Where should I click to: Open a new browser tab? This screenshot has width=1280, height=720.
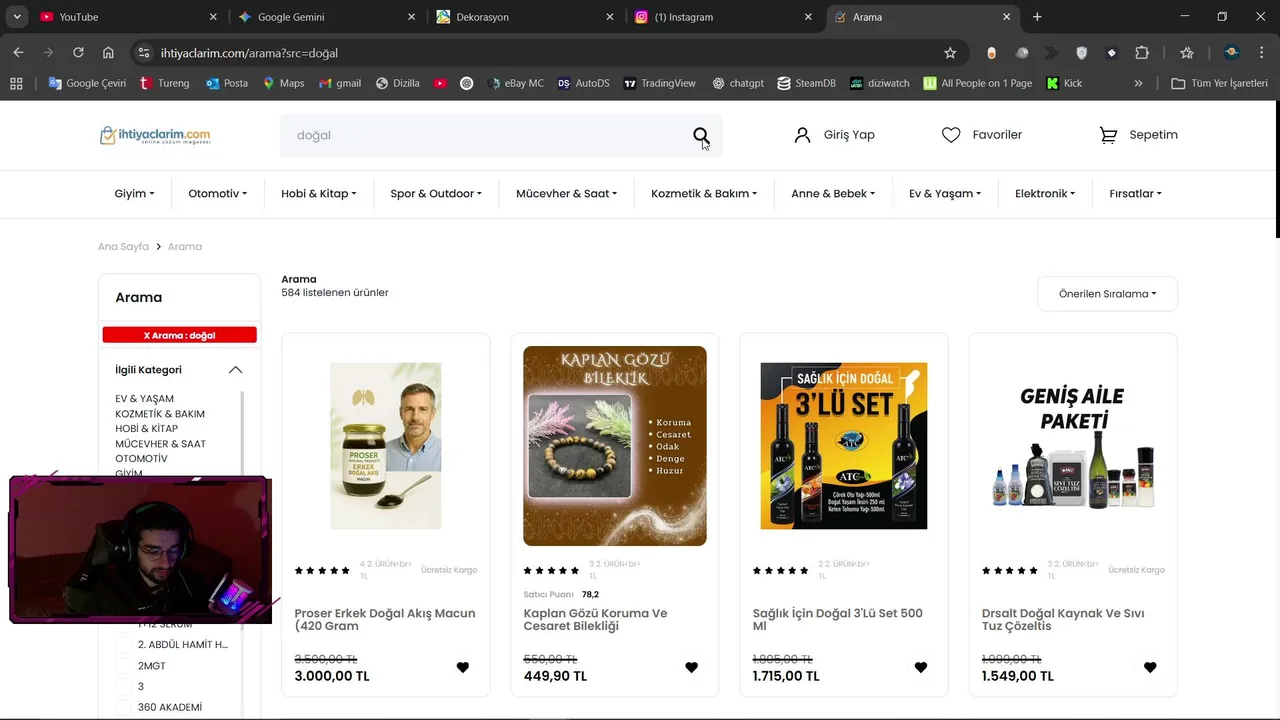(1037, 17)
